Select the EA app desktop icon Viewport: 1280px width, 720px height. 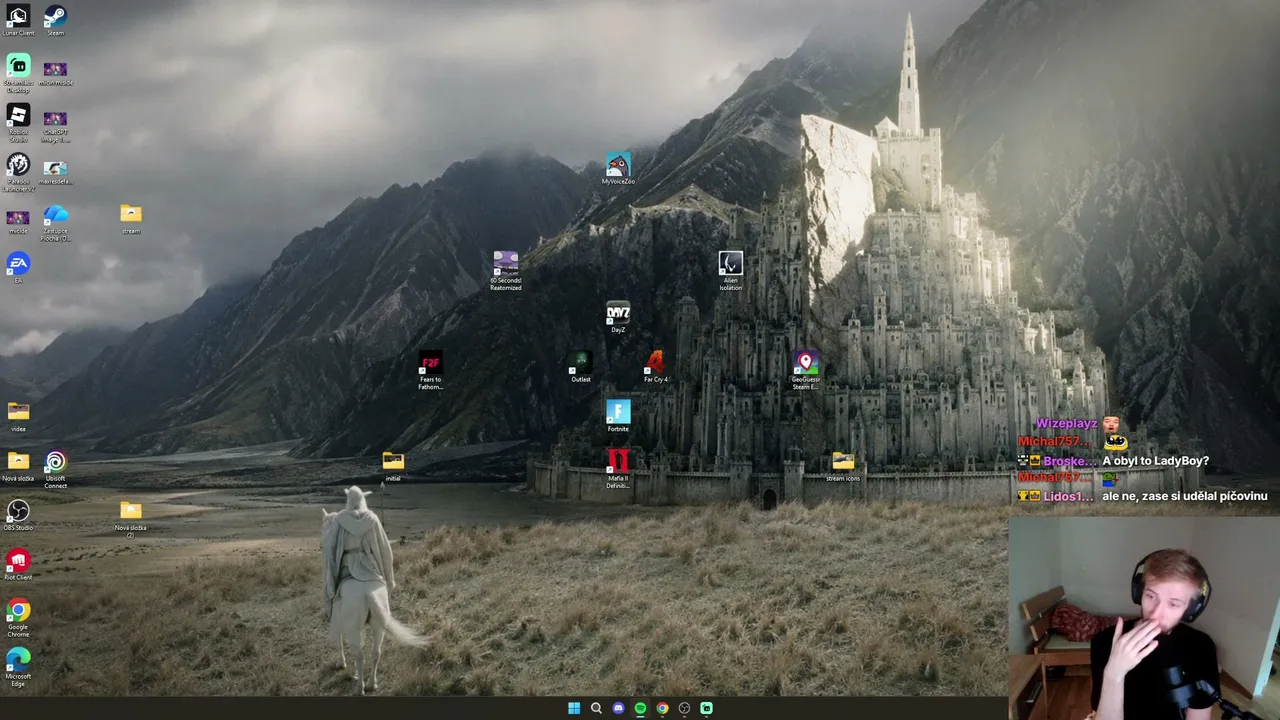click(x=18, y=268)
